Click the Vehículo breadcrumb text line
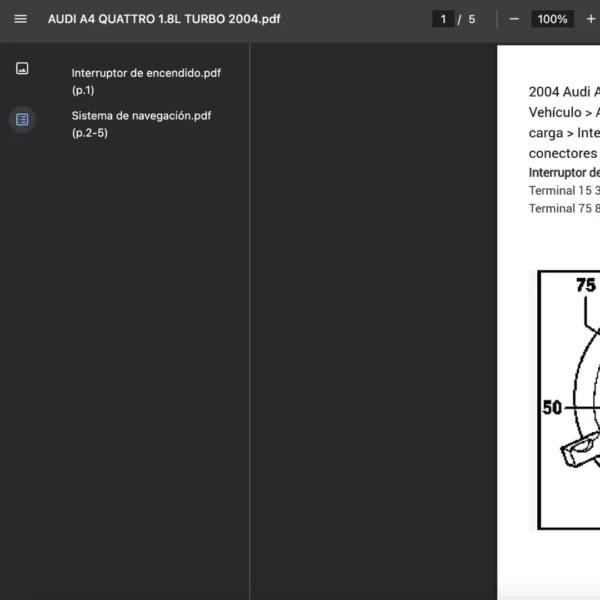 pos(564,112)
